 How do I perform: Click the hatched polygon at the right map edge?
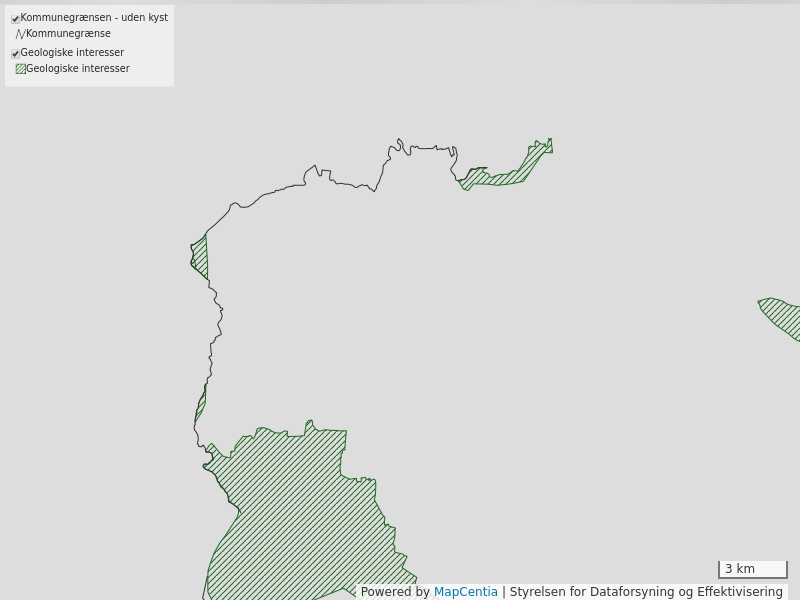(x=780, y=315)
